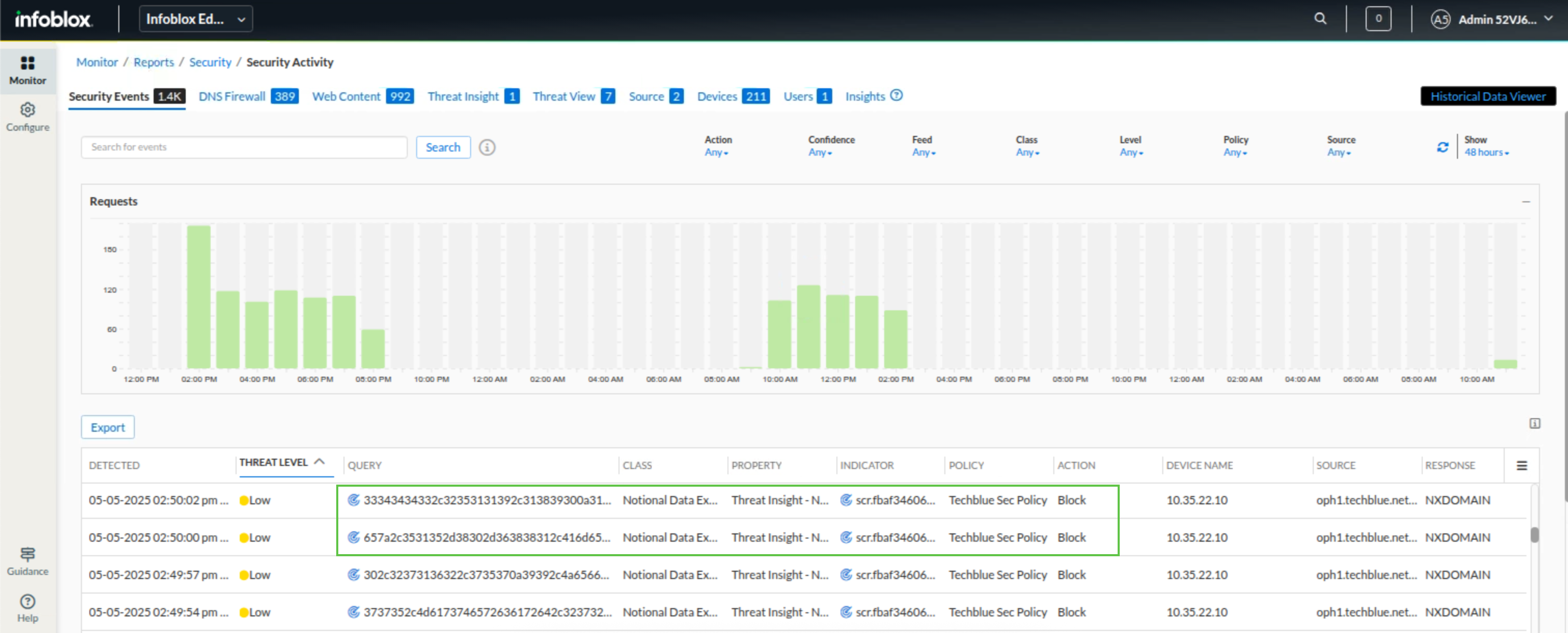This screenshot has width=1568, height=633.
Task: Open the Action filter dropdown
Action: point(717,153)
